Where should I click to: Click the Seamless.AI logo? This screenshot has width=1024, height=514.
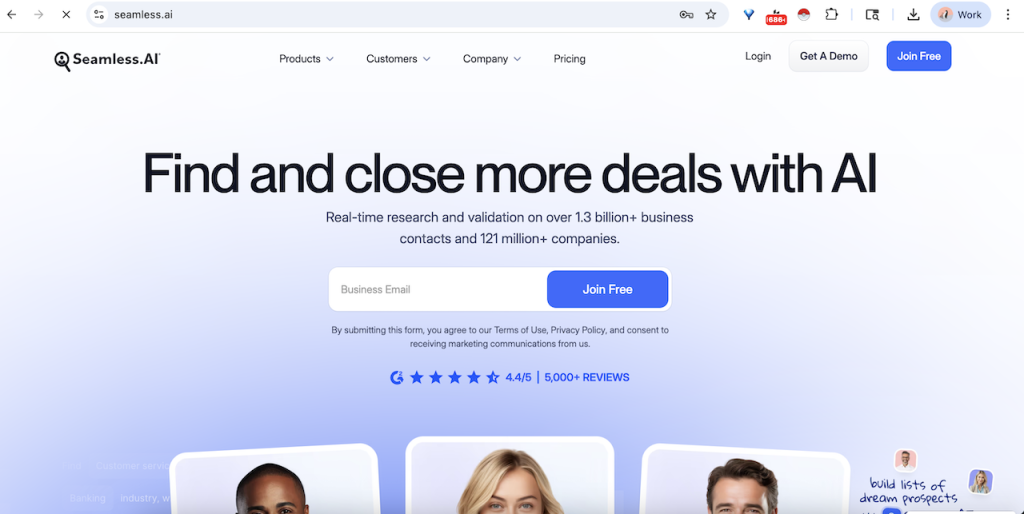tap(107, 60)
